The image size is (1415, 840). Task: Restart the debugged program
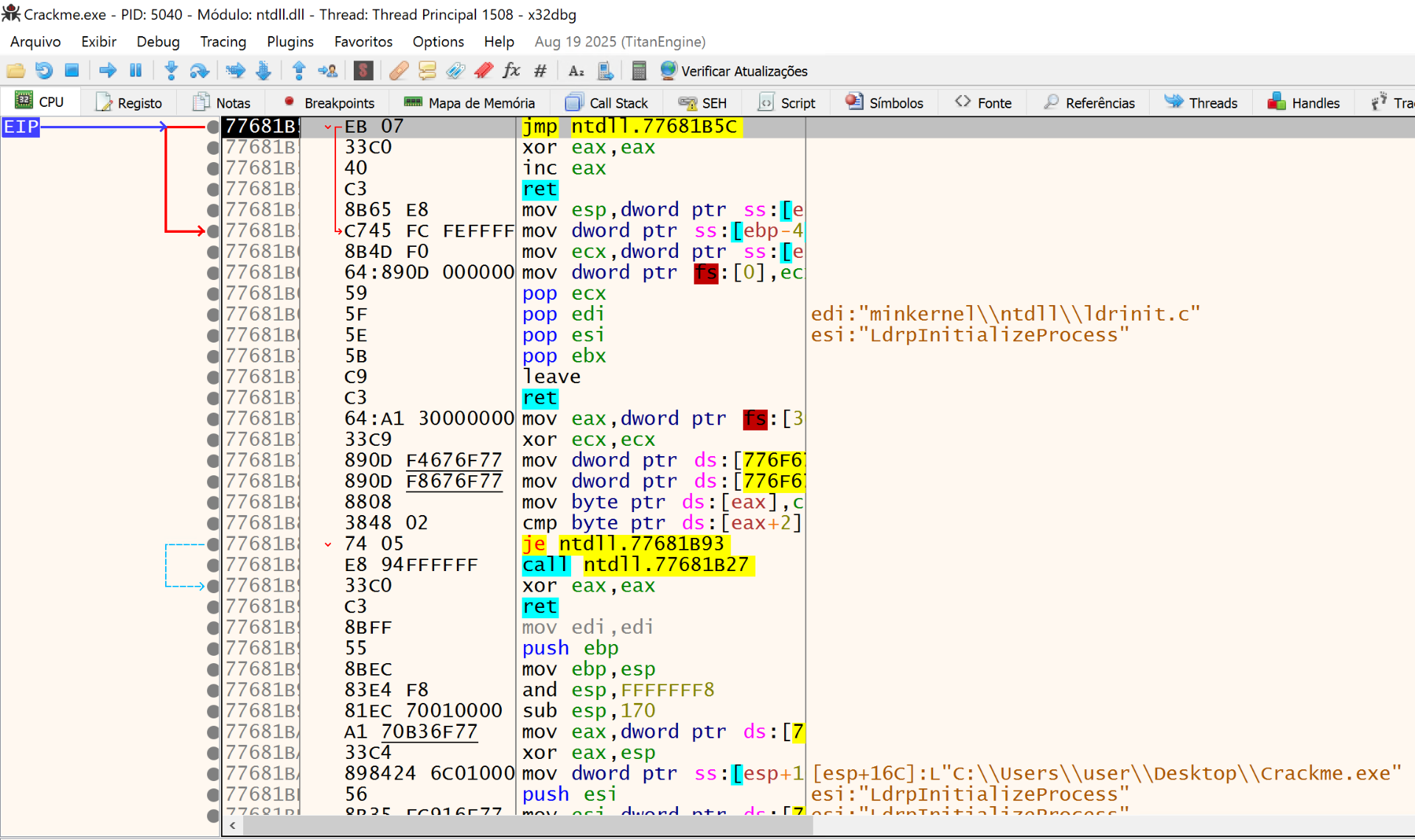[x=43, y=71]
